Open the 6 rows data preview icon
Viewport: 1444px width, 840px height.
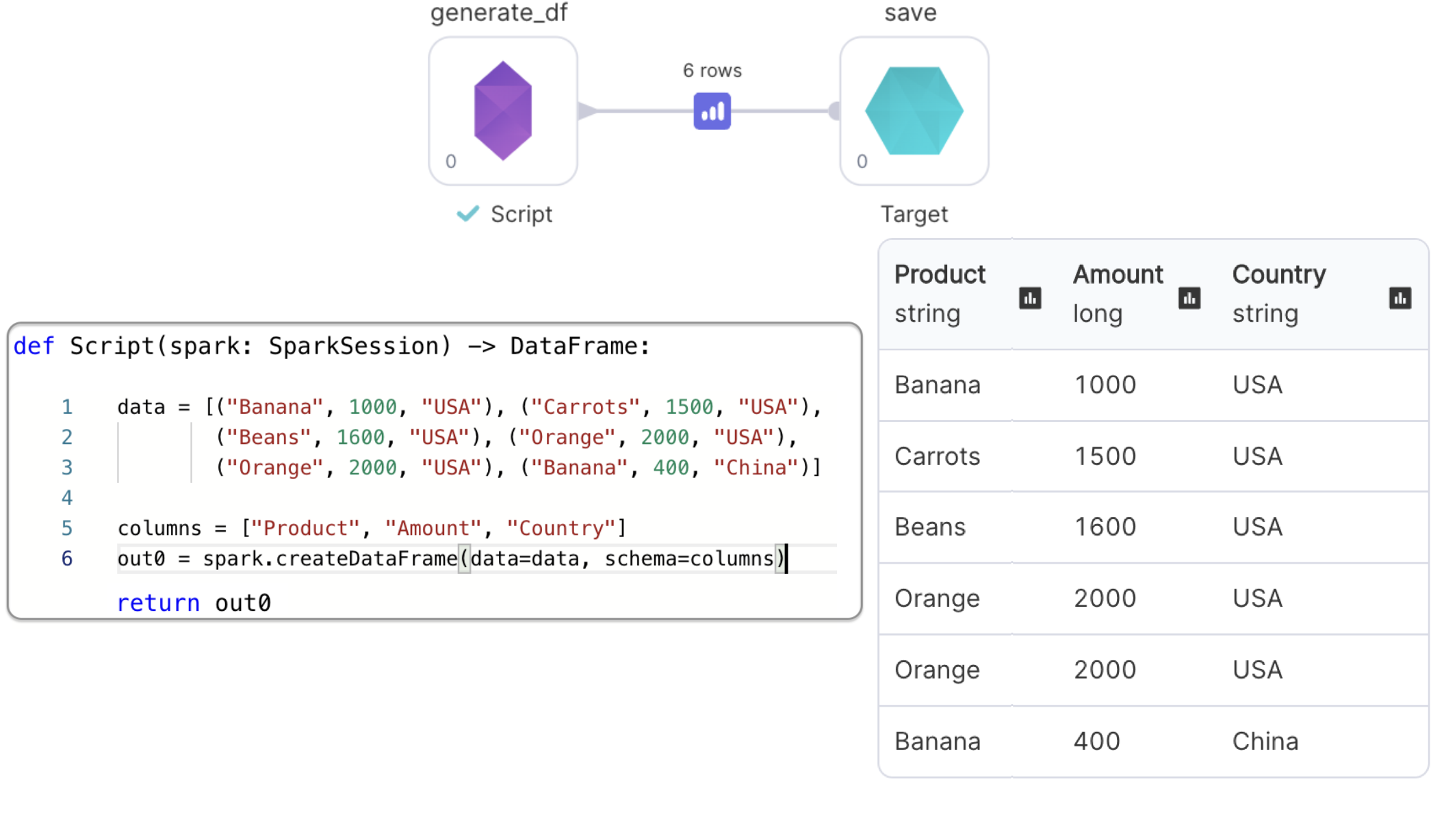712,111
